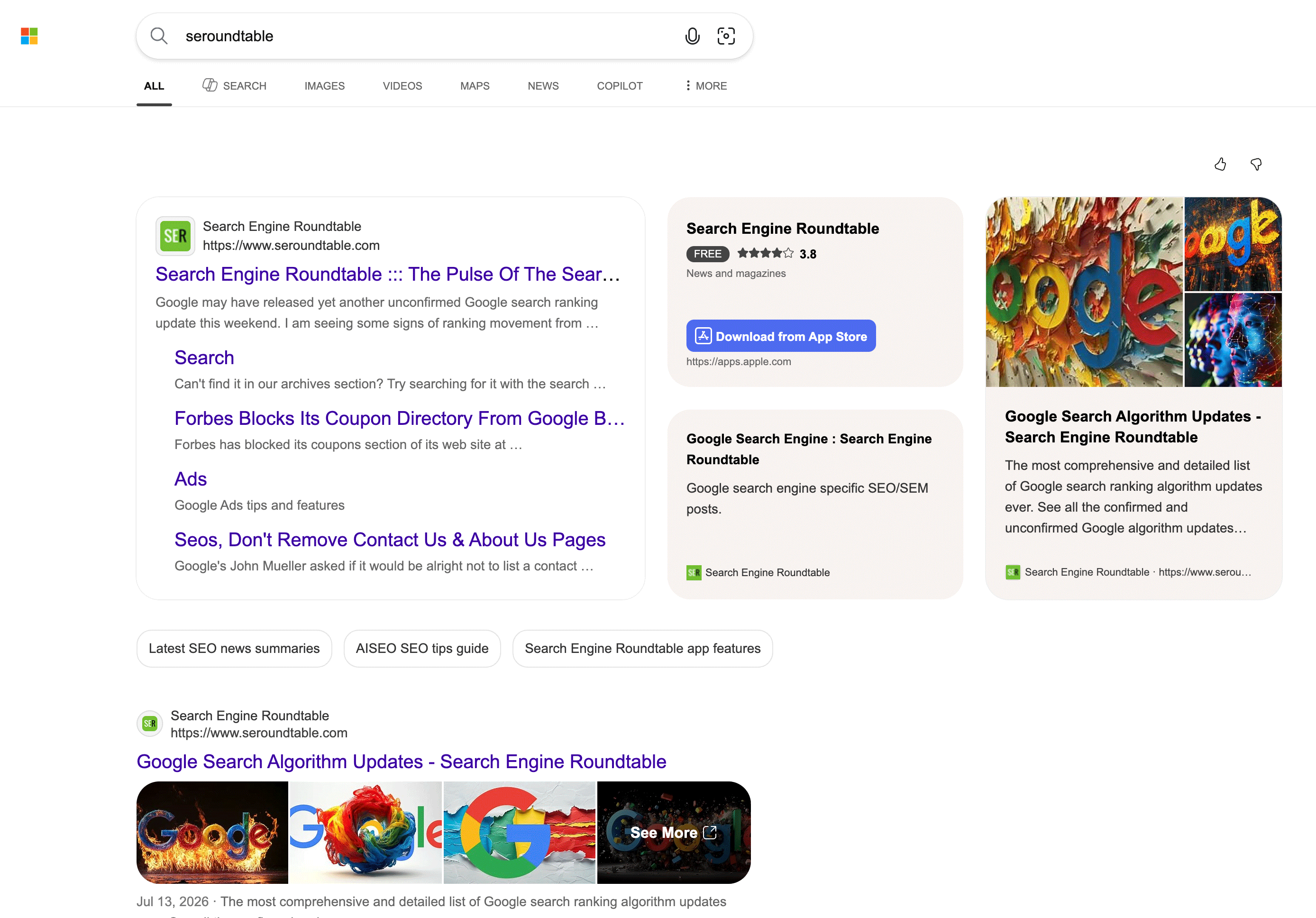
Task: Open visual search camera icon
Action: [726, 36]
